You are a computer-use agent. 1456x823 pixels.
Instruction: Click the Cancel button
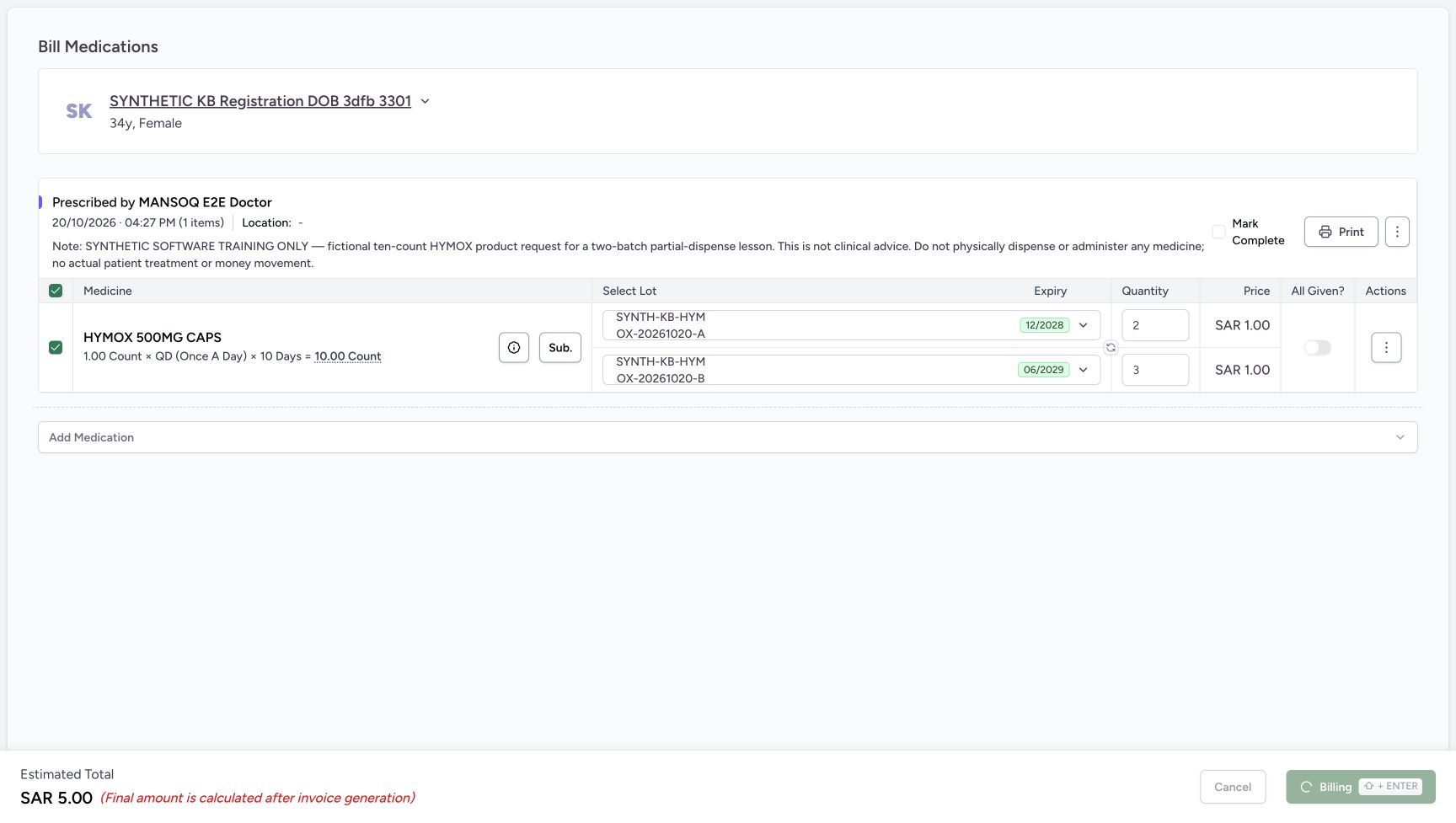click(1233, 787)
